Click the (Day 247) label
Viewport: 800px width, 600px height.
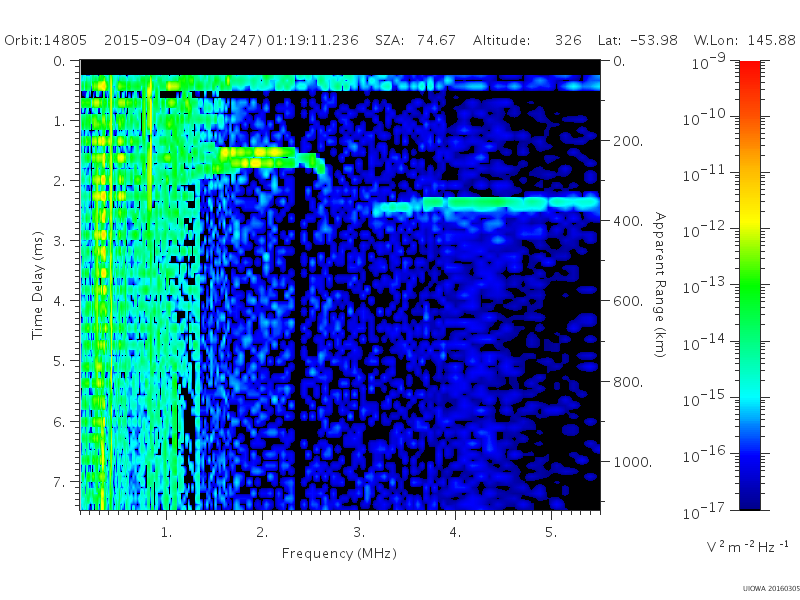tap(229, 41)
